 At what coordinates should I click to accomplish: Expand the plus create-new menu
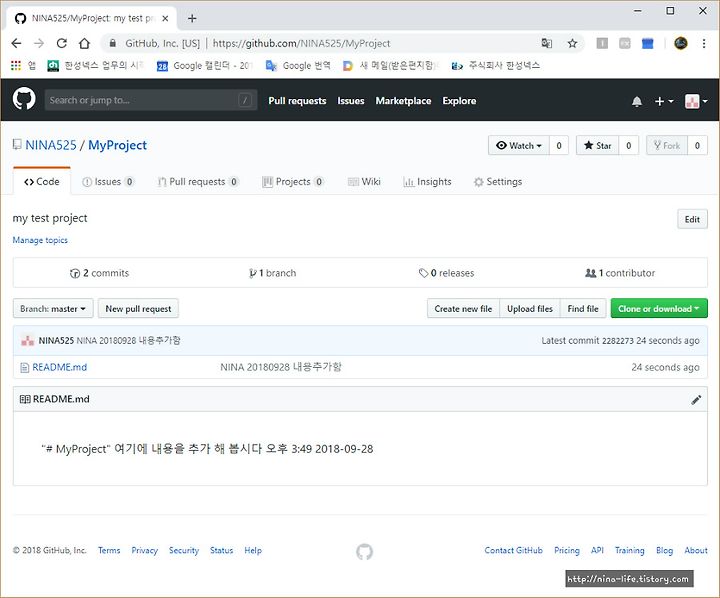(664, 101)
